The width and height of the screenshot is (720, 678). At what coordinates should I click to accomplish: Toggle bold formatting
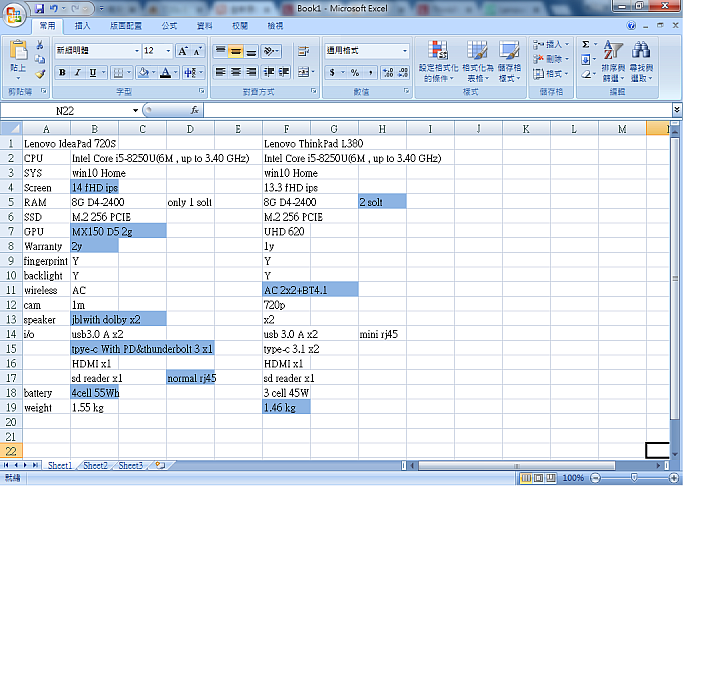62,72
